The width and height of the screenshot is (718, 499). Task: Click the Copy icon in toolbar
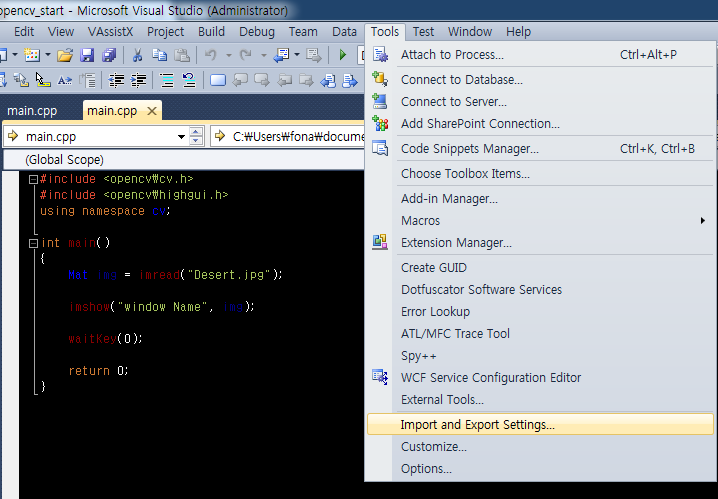[x=159, y=55]
